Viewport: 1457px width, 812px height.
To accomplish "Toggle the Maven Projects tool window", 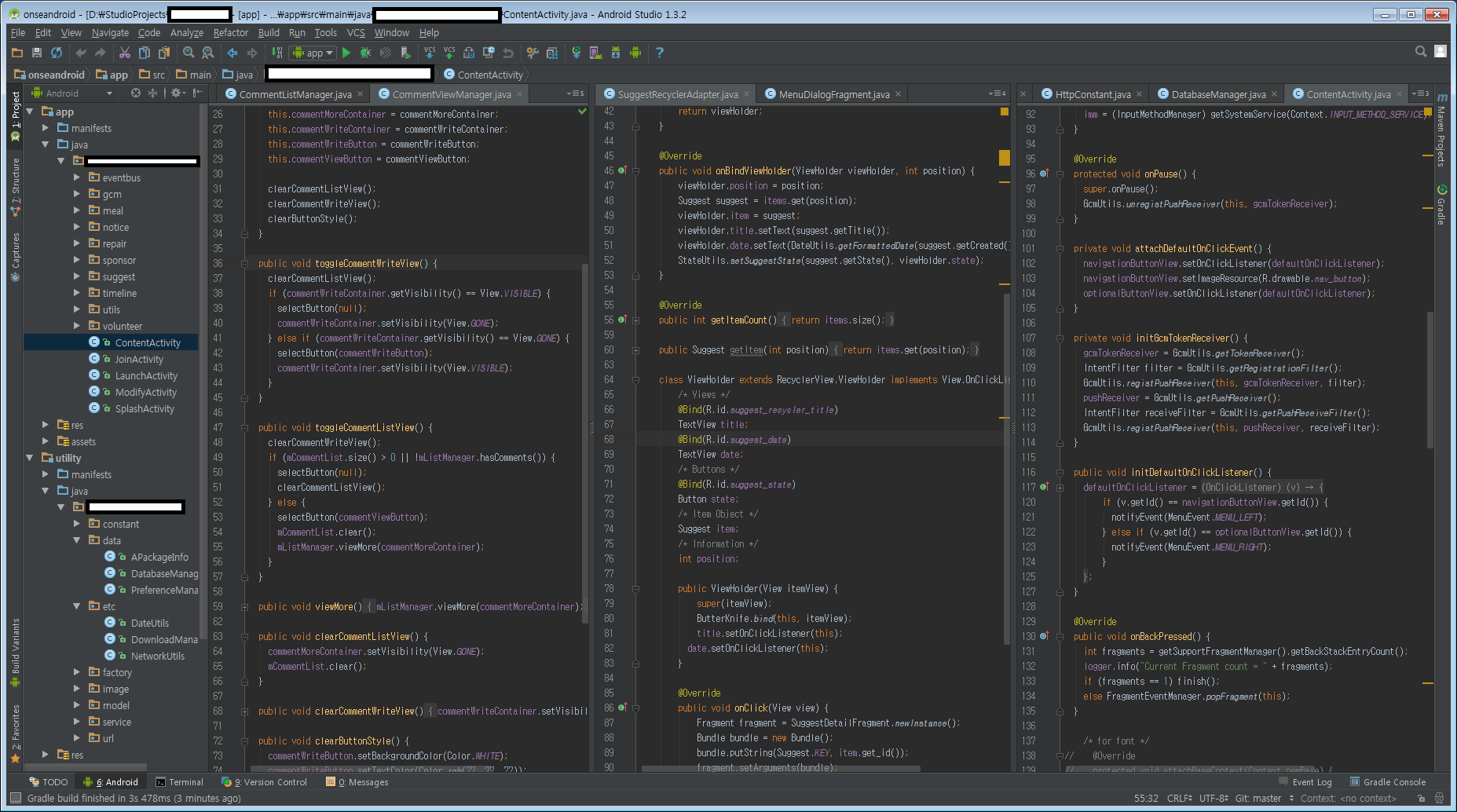I will tap(1441, 130).
